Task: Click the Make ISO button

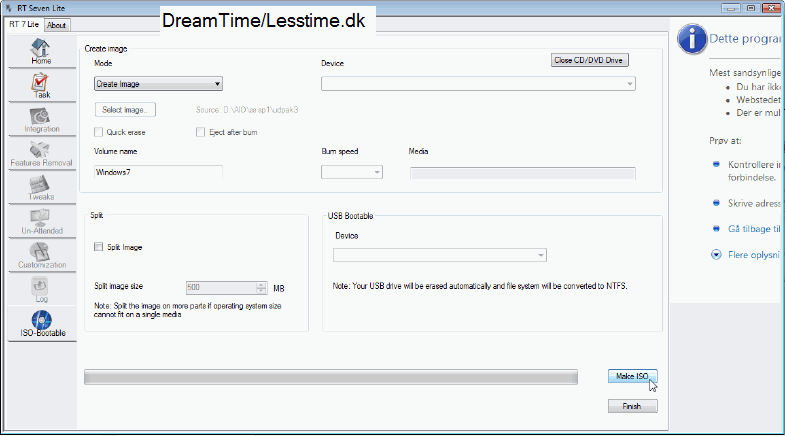Action: point(632,376)
